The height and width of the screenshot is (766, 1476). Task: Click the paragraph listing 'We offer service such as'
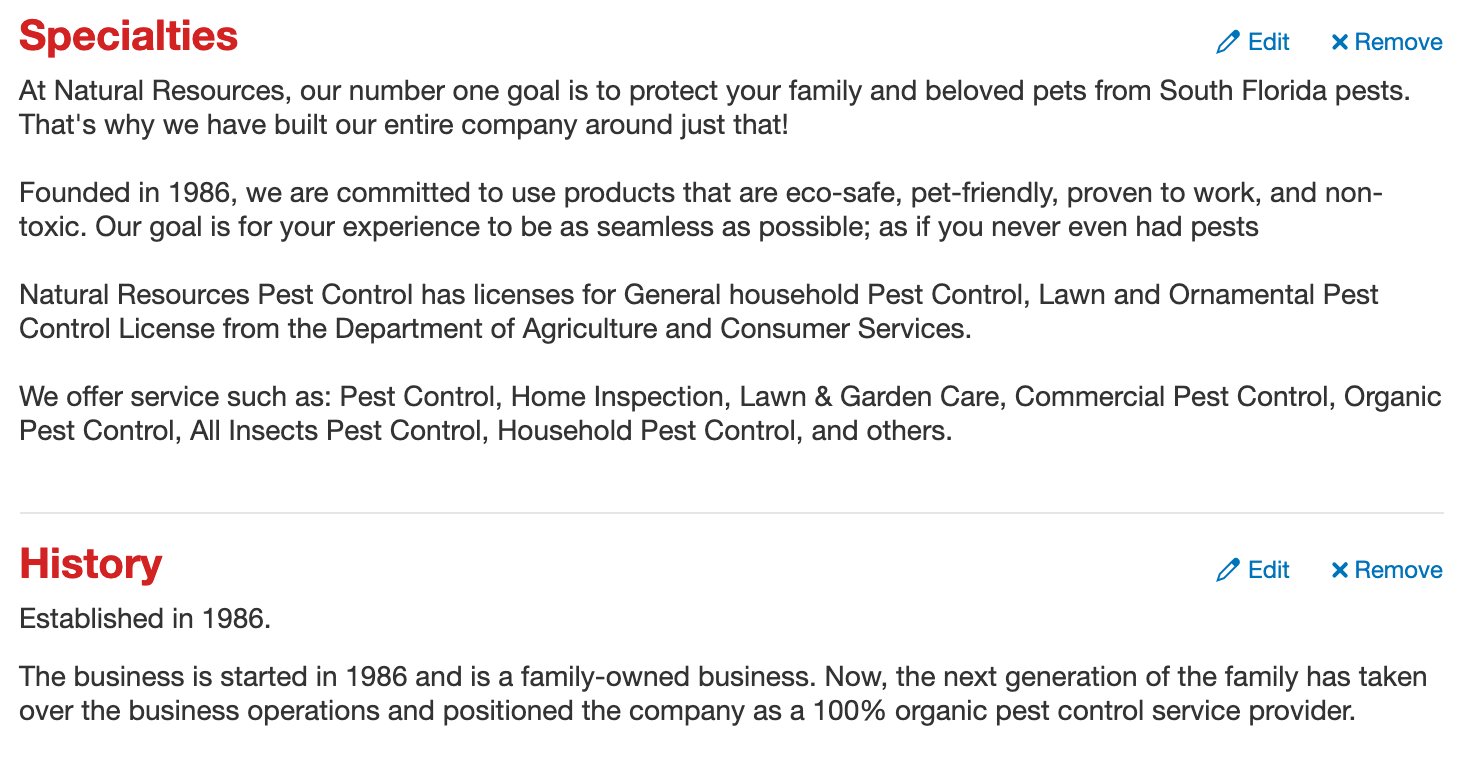730,413
